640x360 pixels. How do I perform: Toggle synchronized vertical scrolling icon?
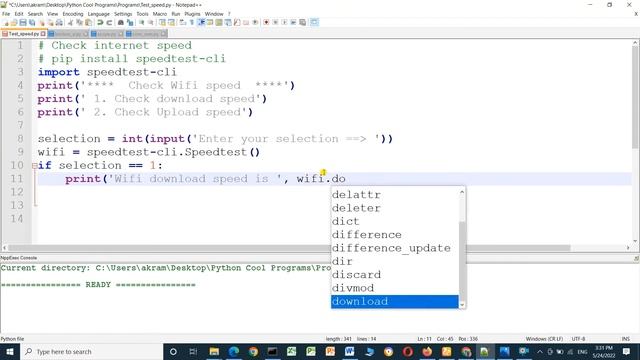coord(162,22)
